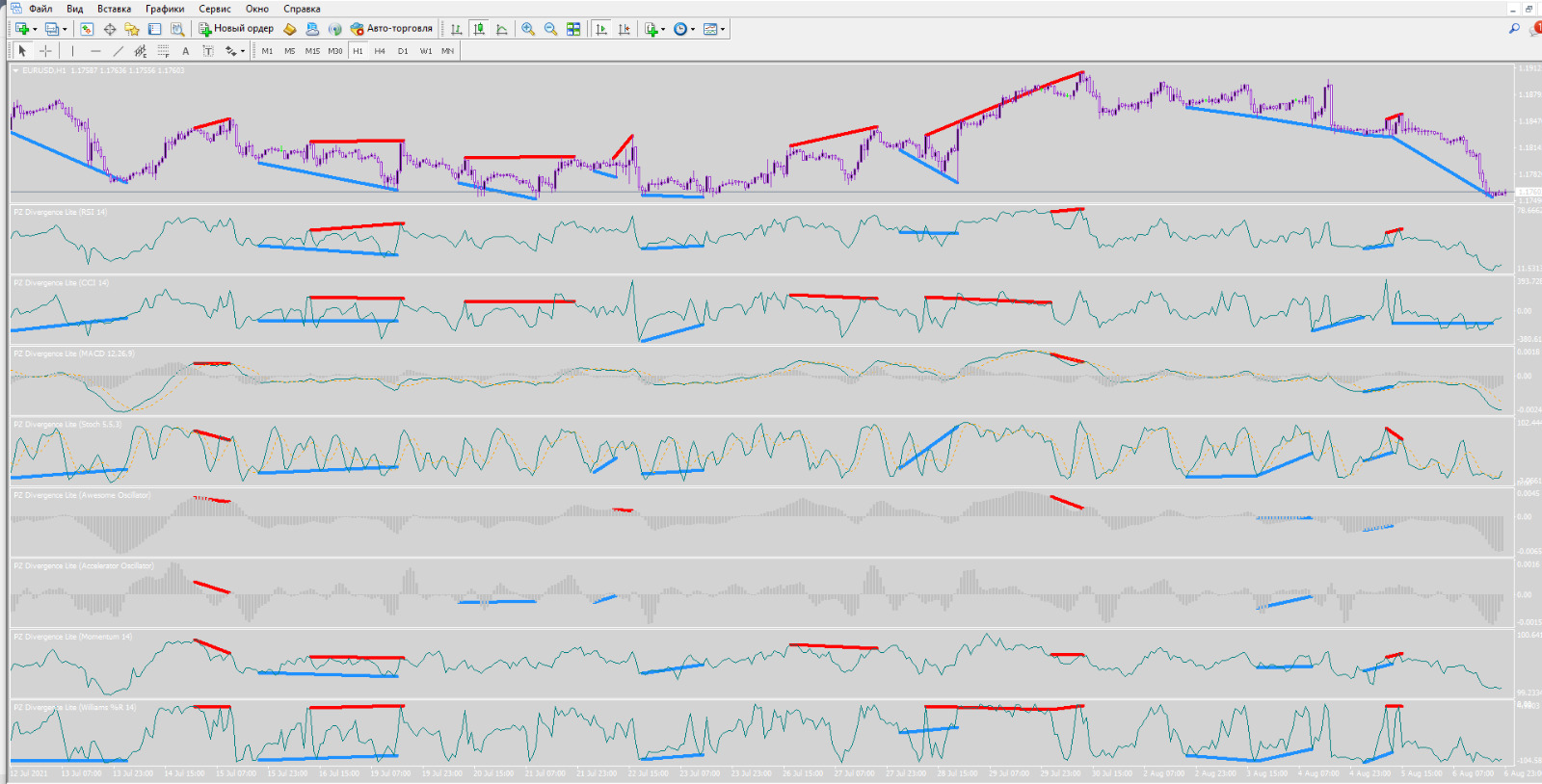Click the signals broadcast icon

(334, 29)
